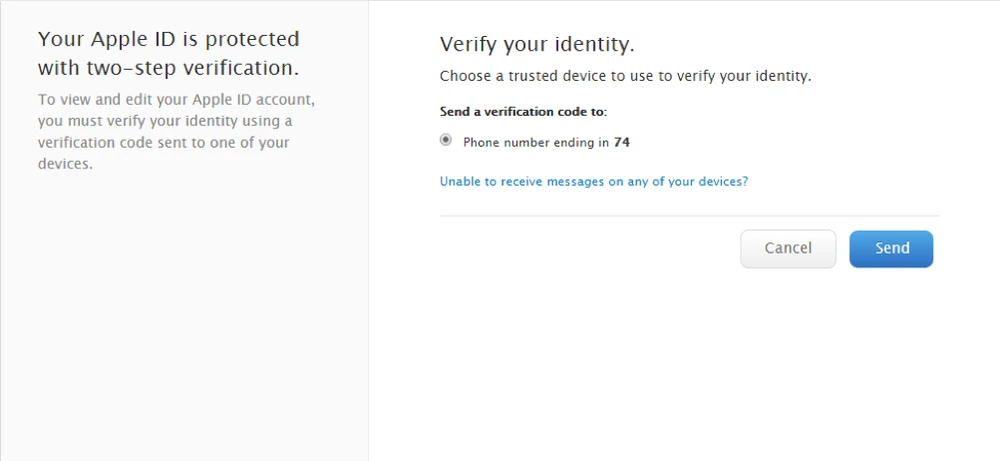Open the Unable to receive messages link

[594, 182]
